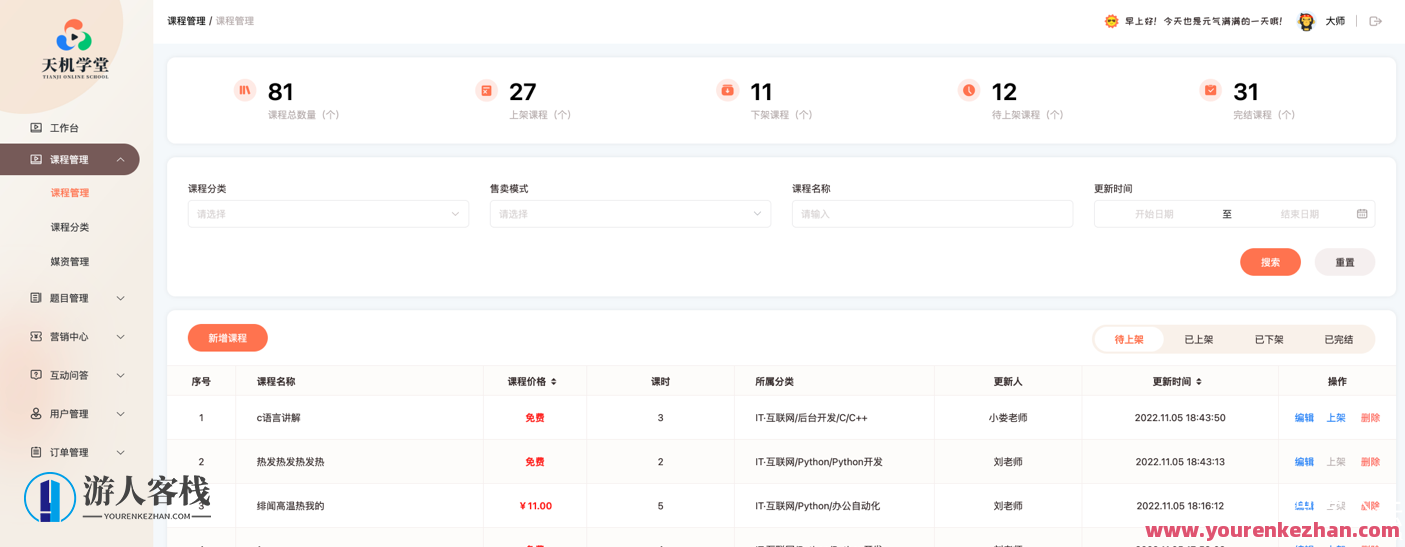This screenshot has height=547, width=1405.
Task: Click the 营销中心 sidebar icon
Action: (36, 337)
